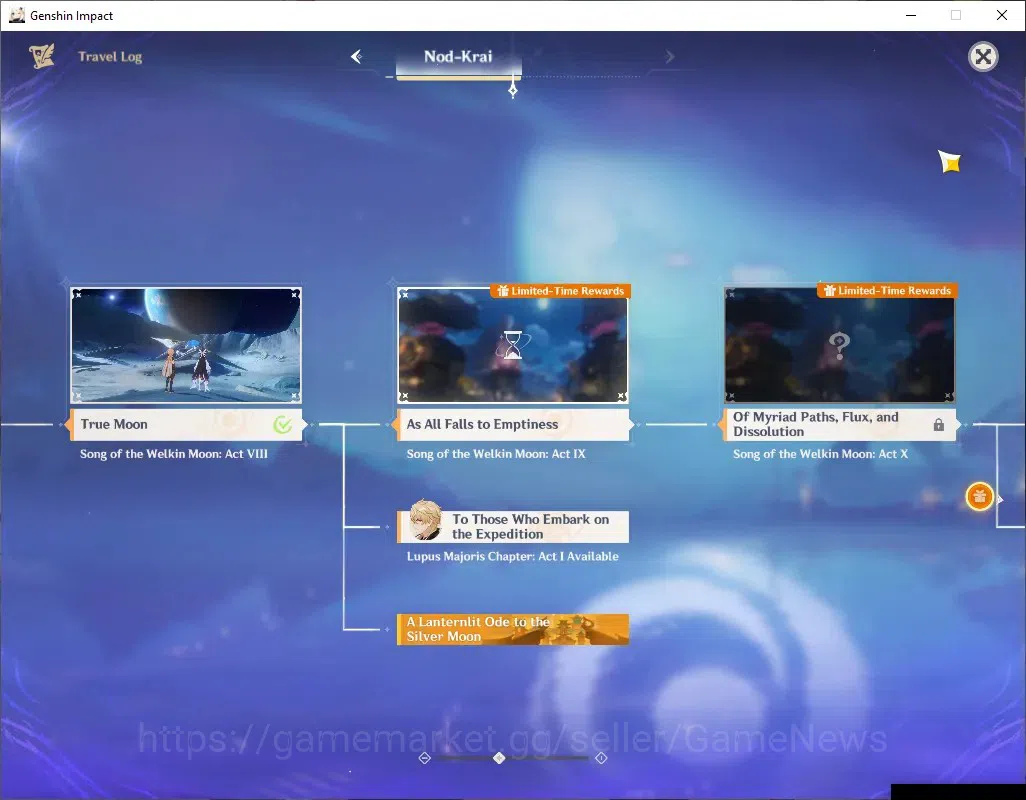Click left end marker of bottom timeline slider
1026x800 pixels.
[x=425, y=758]
